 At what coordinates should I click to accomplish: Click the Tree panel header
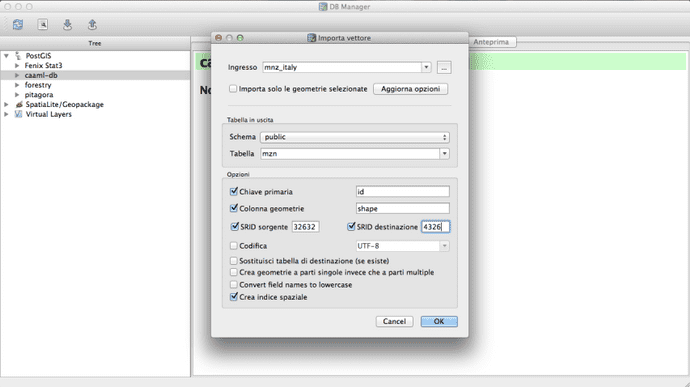[95, 43]
